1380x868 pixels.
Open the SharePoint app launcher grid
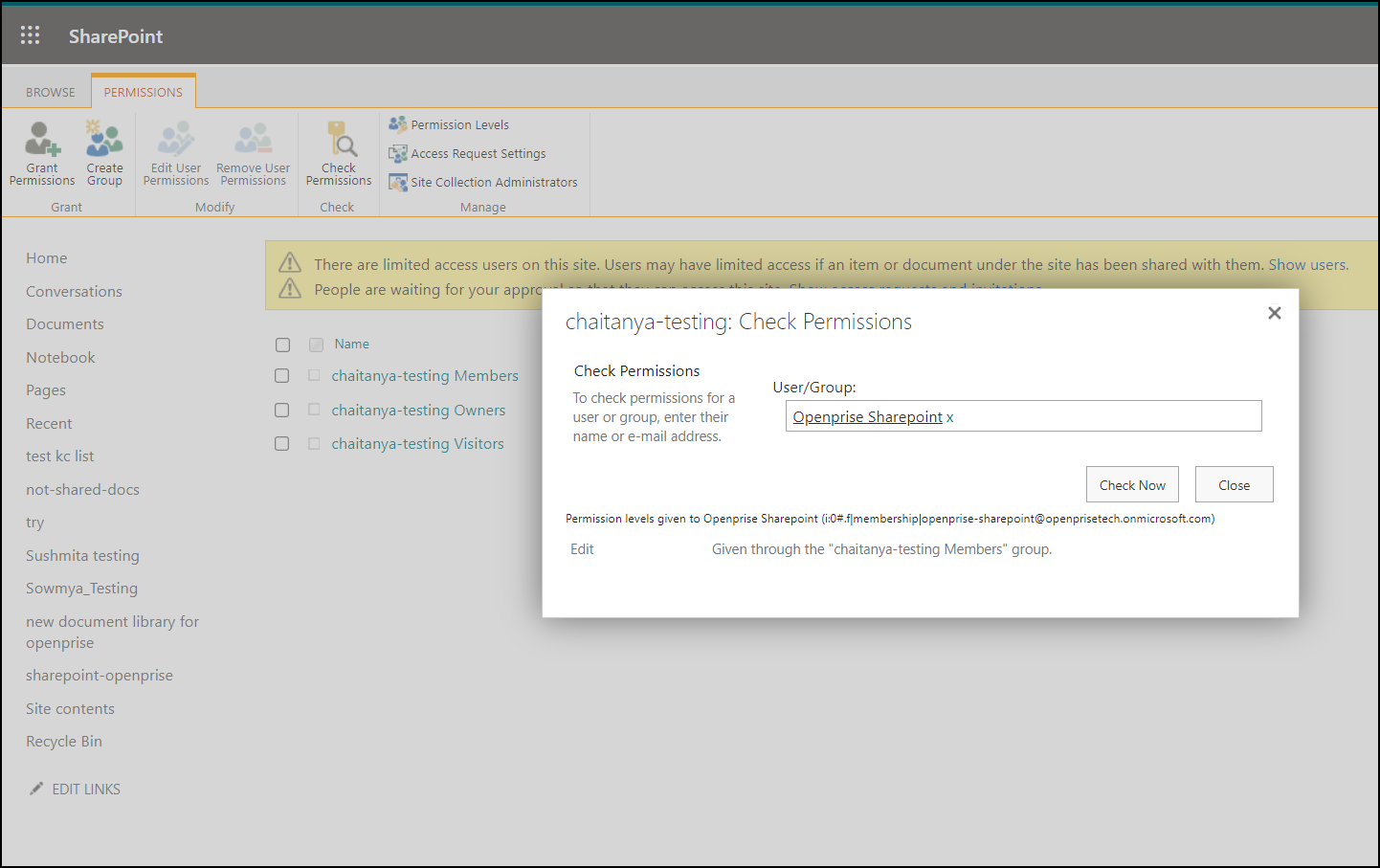[30, 35]
